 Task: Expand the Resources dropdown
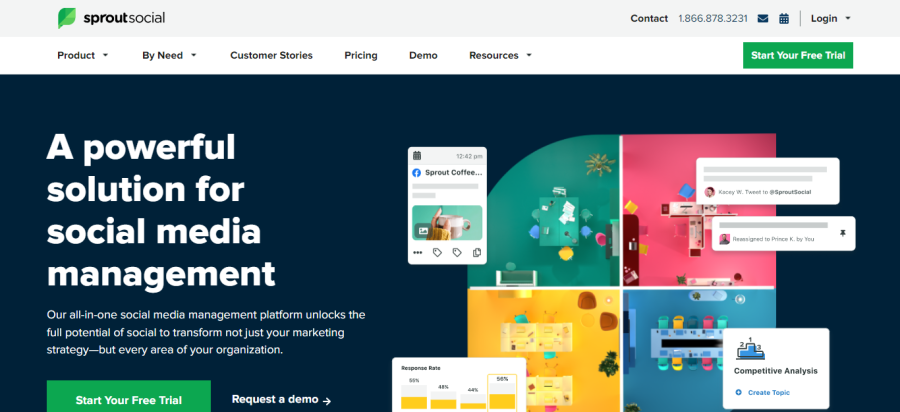click(501, 56)
